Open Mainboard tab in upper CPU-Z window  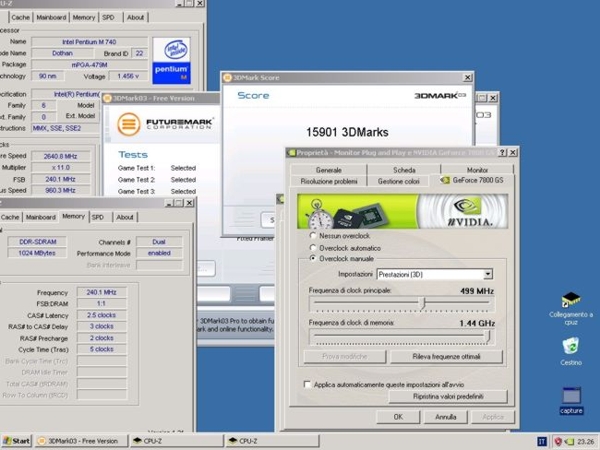click(51, 17)
